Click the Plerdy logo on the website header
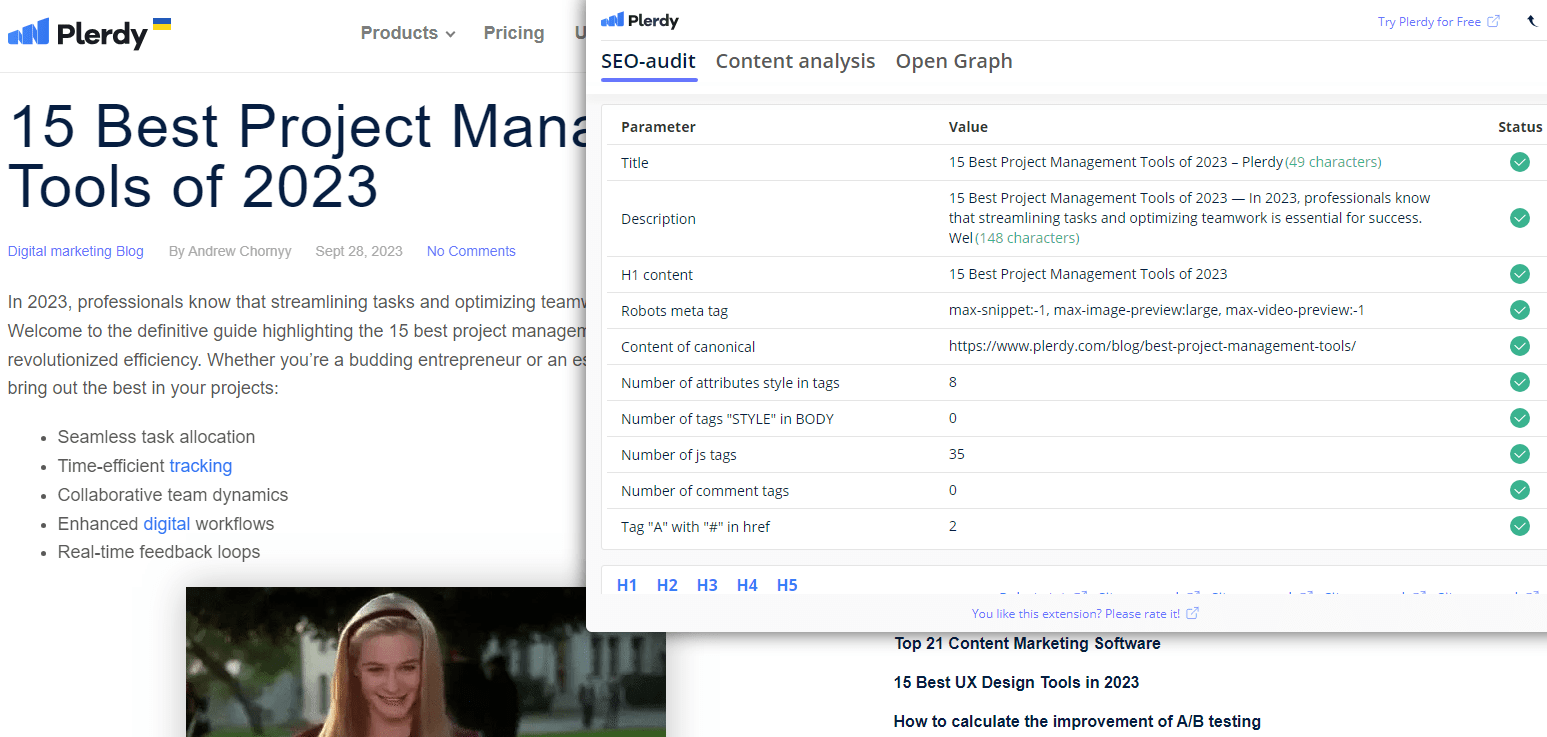This screenshot has width=1547, height=737. (x=90, y=34)
